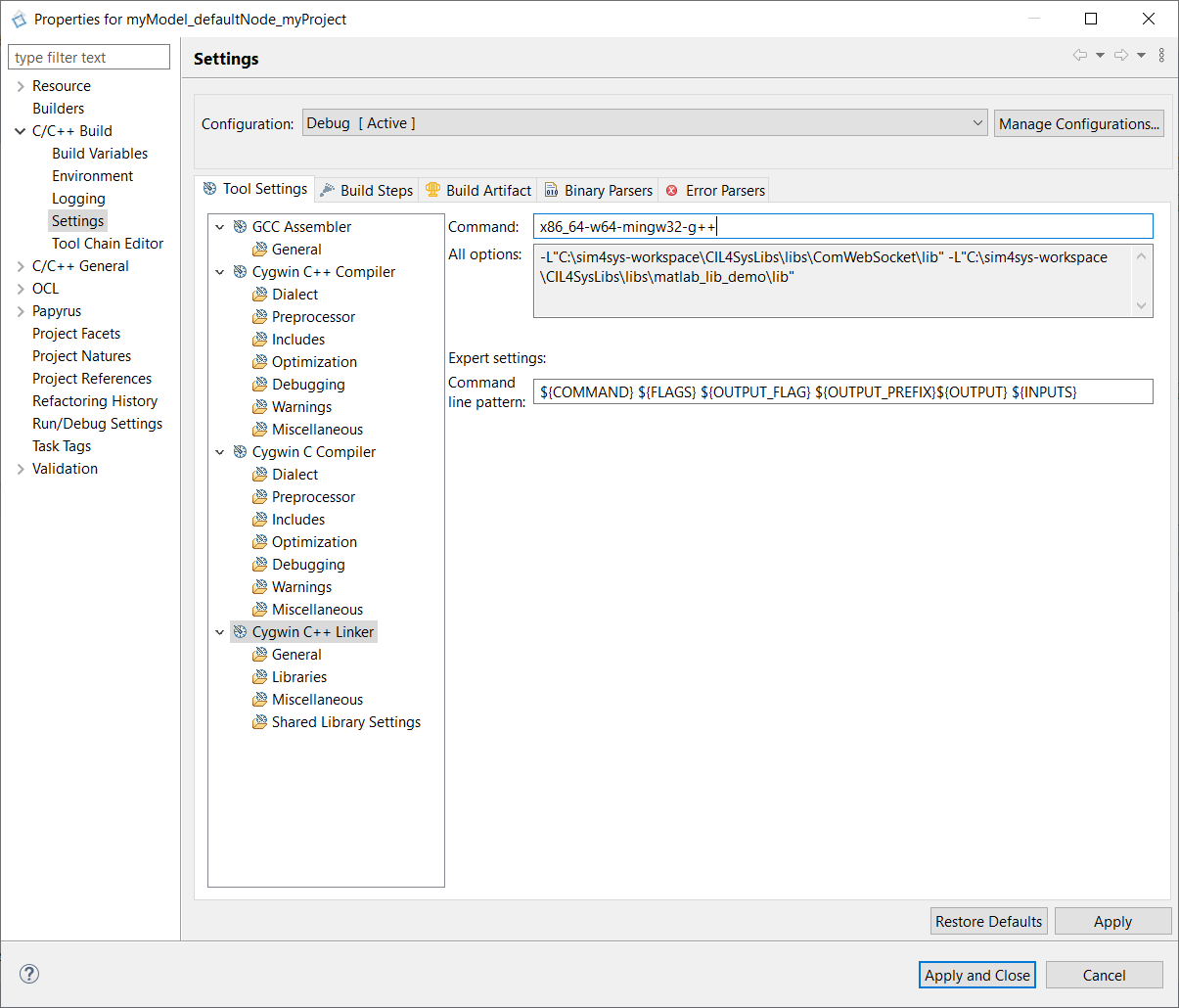Select C Compiler Miscellaneous item
The width and height of the screenshot is (1179, 1008).
click(x=317, y=610)
